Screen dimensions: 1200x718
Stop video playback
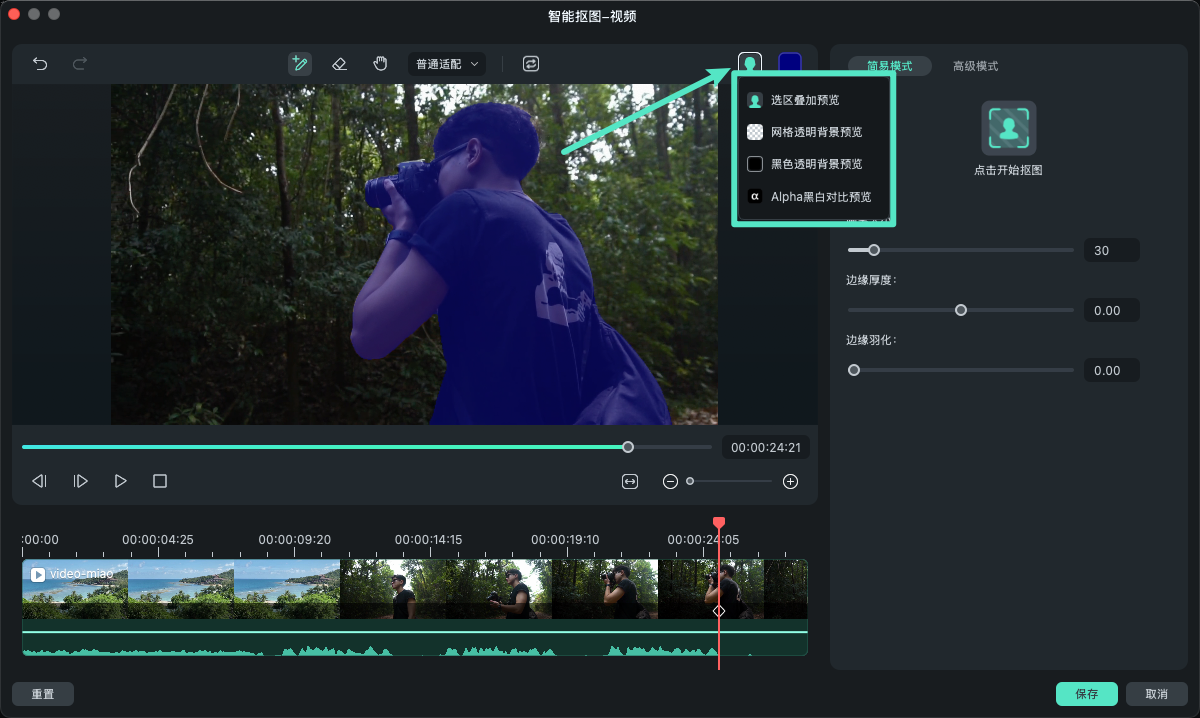coord(160,481)
